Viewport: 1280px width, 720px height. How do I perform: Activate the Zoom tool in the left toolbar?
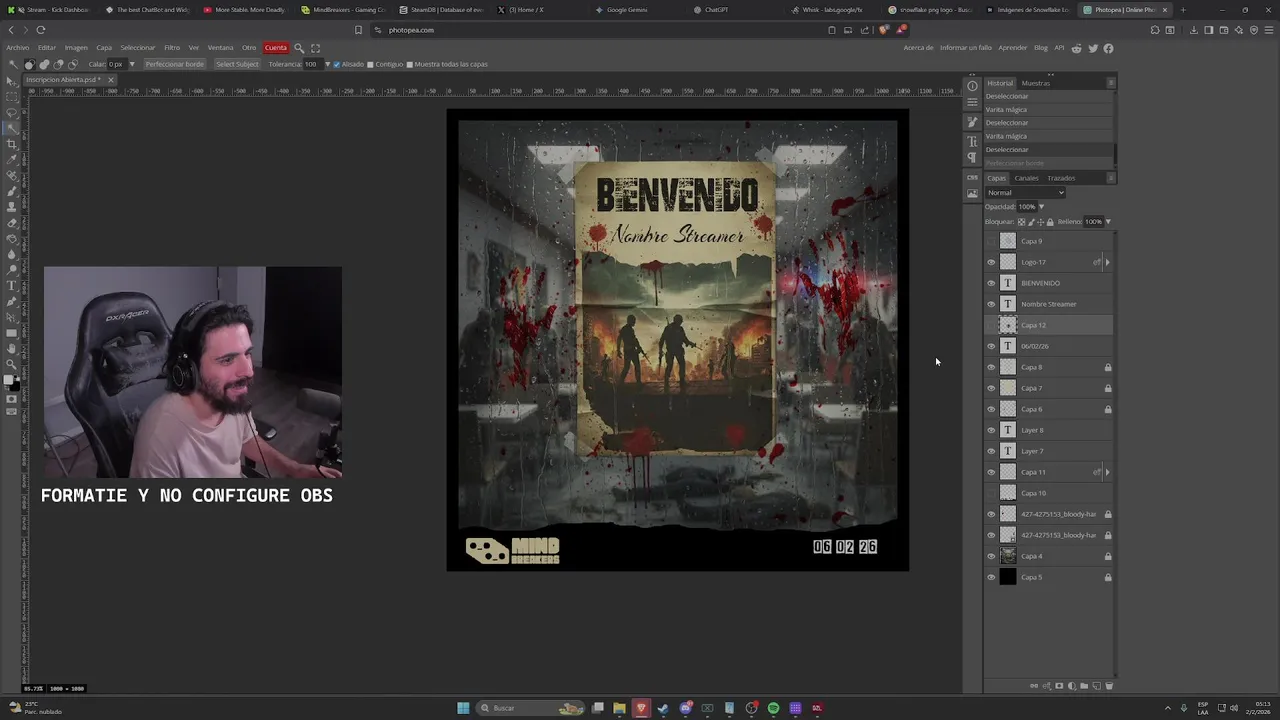click(x=12, y=364)
